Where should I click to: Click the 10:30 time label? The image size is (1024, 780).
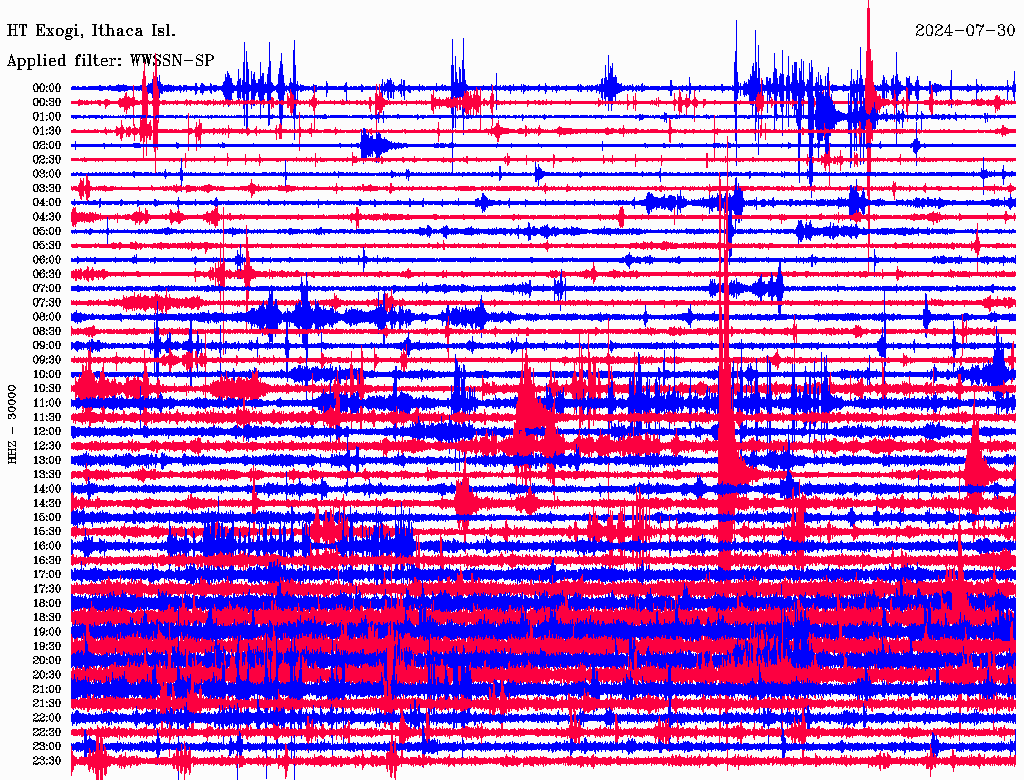click(x=47, y=389)
